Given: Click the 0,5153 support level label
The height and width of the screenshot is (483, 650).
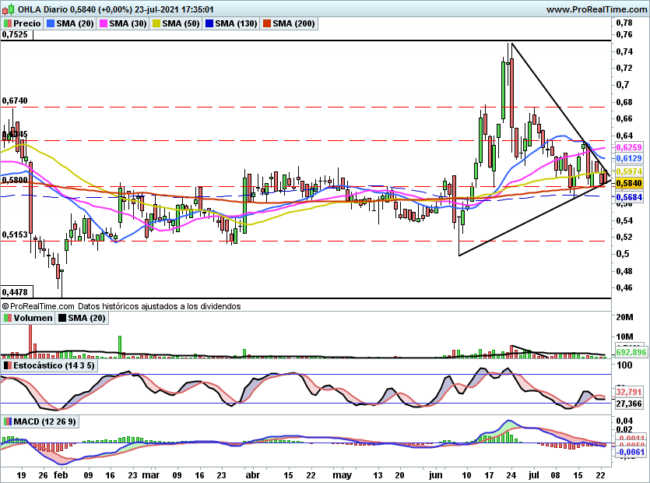Looking at the screenshot, I should [x=15, y=235].
